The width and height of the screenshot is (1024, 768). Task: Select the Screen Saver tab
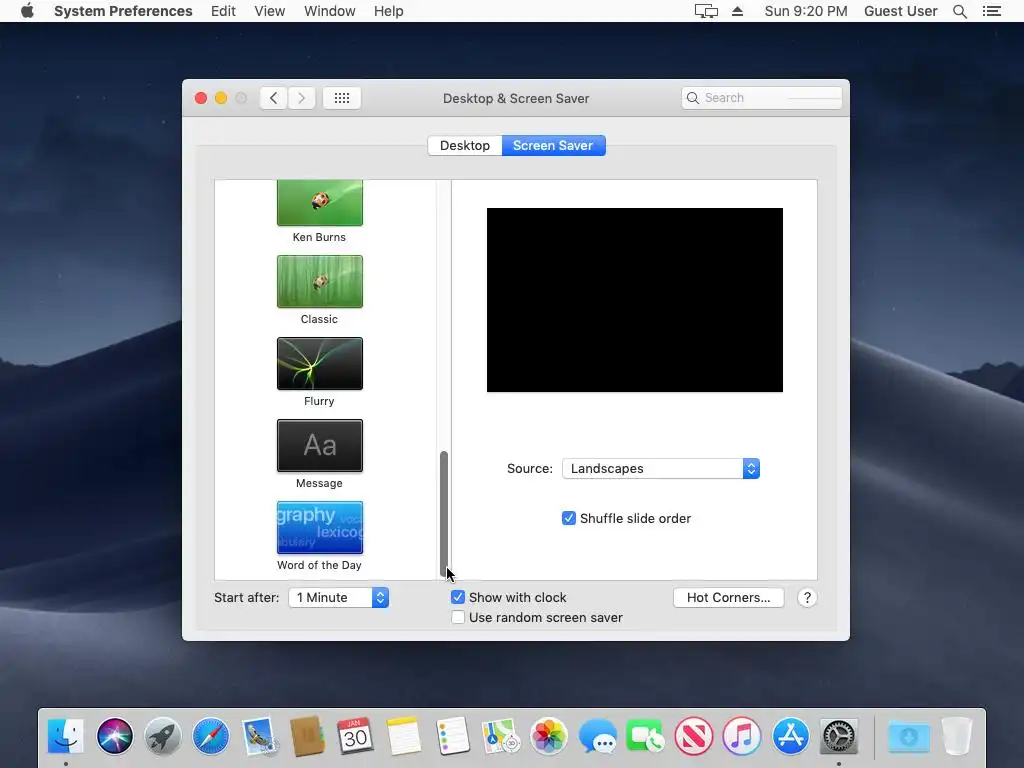click(x=553, y=145)
